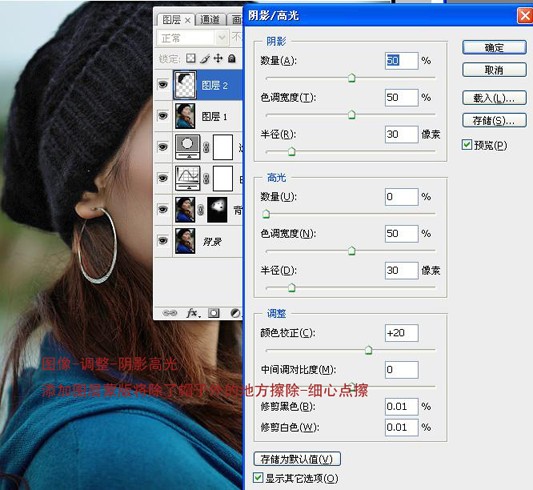Open the 正常 blend mode dropdown

pos(192,37)
